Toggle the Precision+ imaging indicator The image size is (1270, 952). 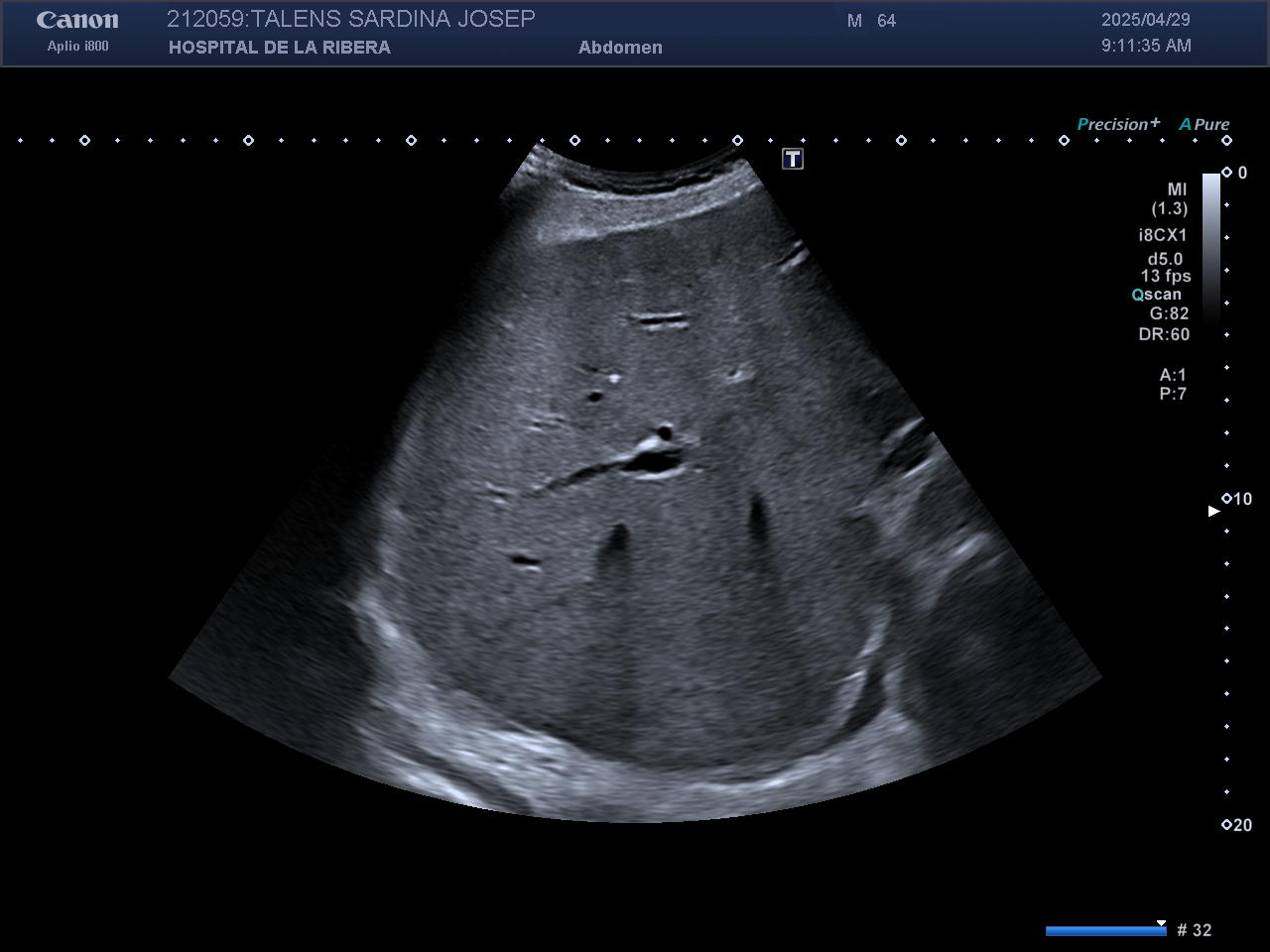(1117, 124)
